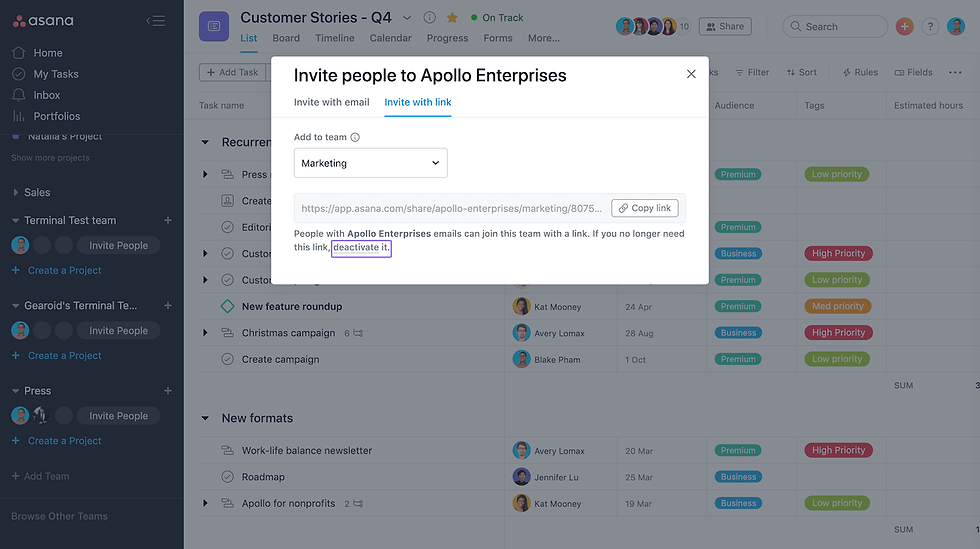This screenshot has height=549, width=980.
Task: Click plus icon next to Gearoid's Terminal Team
Action: click(x=168, y=306)
